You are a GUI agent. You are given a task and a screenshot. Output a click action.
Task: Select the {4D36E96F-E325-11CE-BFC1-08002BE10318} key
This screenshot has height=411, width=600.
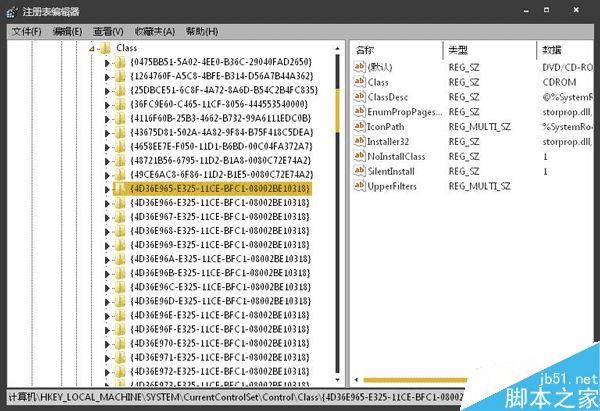tap(220, 329)
